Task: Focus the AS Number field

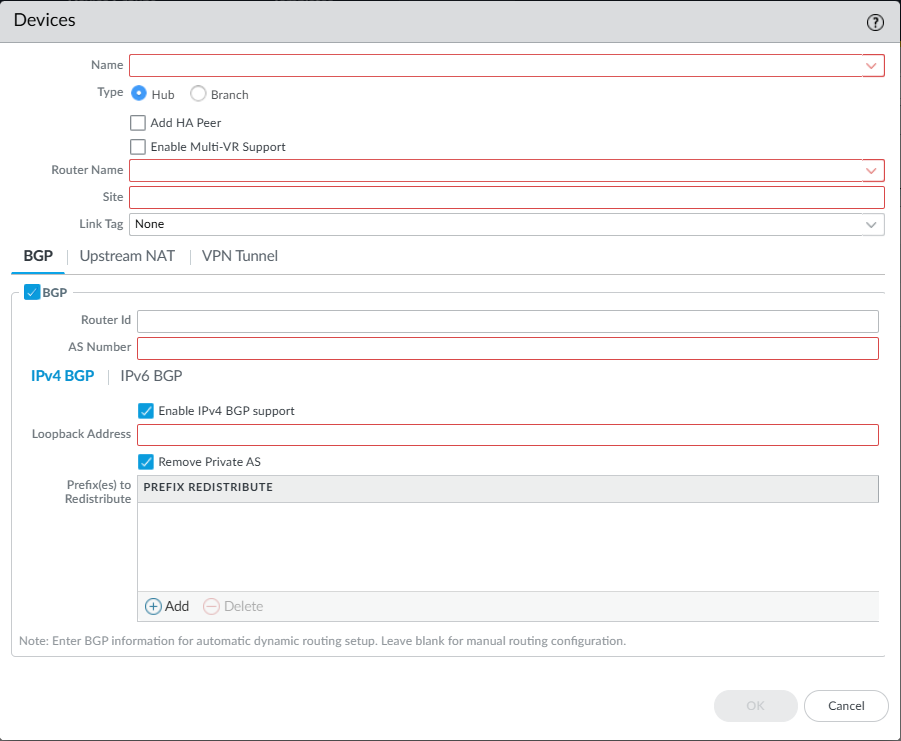Action: click(x=507, y=348)
